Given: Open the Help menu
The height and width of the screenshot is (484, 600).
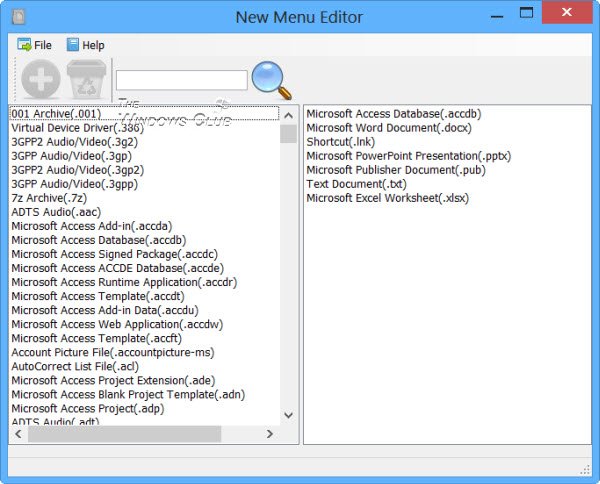Looking at the screenshot, I should coord(85,45).
